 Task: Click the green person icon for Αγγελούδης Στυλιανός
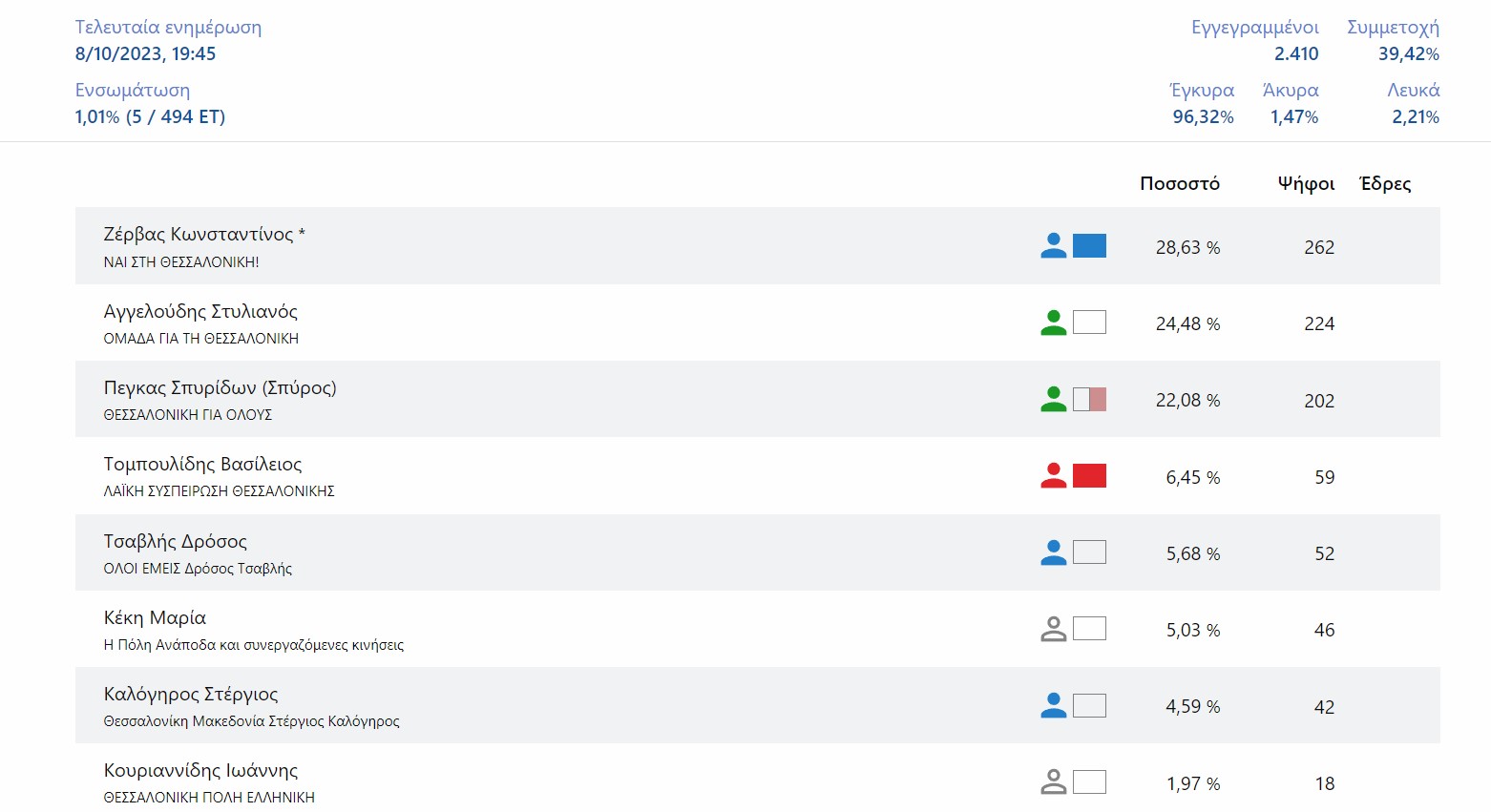pyautogui.click(x=1053, y=323)
